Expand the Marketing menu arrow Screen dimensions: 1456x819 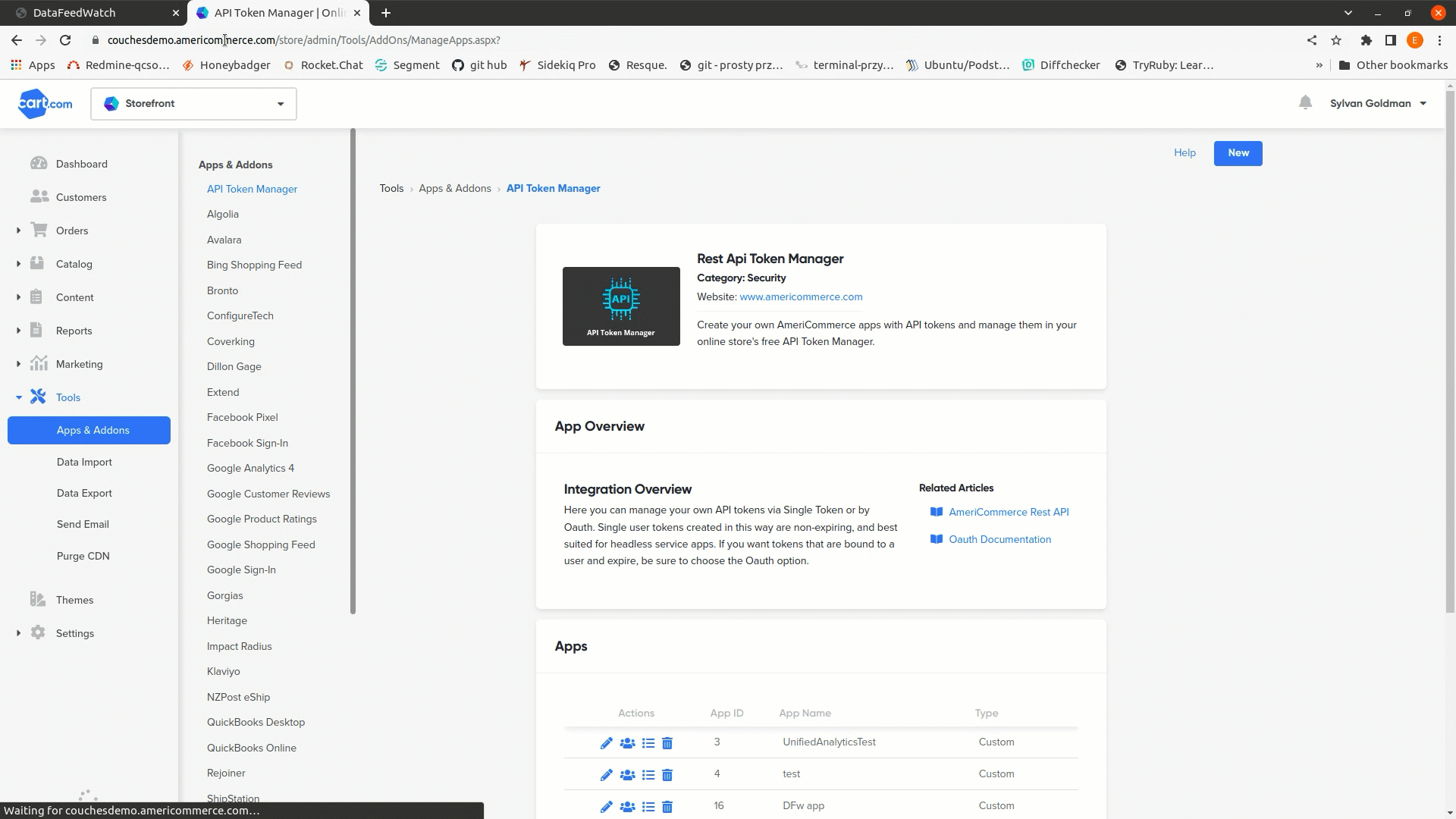click(x=18, y=364)
